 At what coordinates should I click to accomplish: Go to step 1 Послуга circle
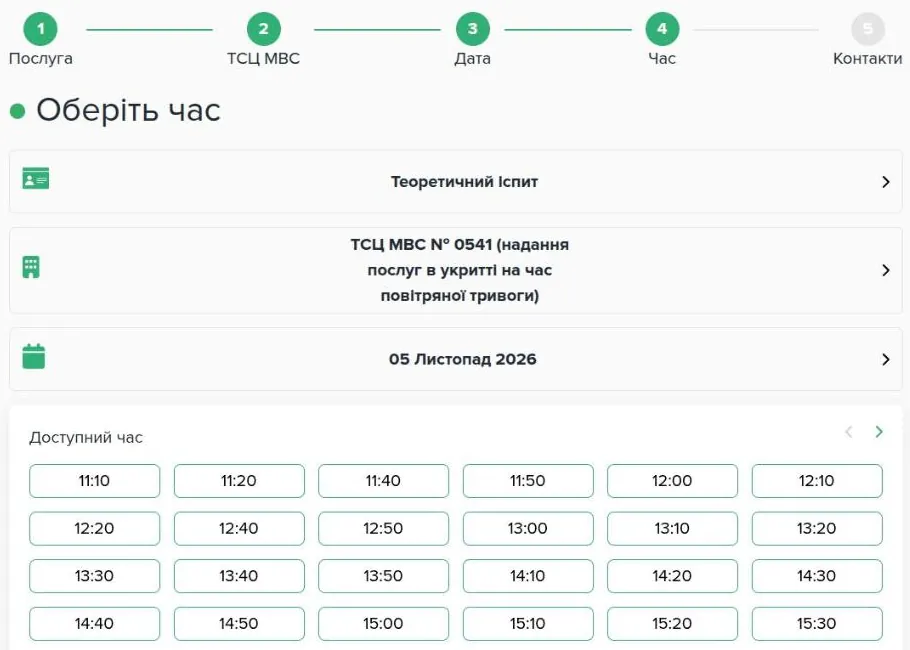(x=41, y=28)
